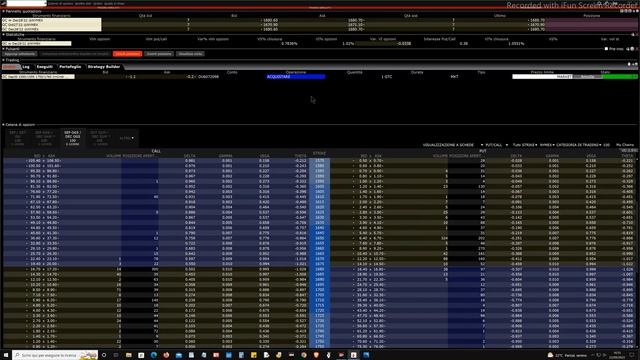This screenshot has height=360, width=640.
Task: Click the call-side VEGA column header
Action: [264, 156]
